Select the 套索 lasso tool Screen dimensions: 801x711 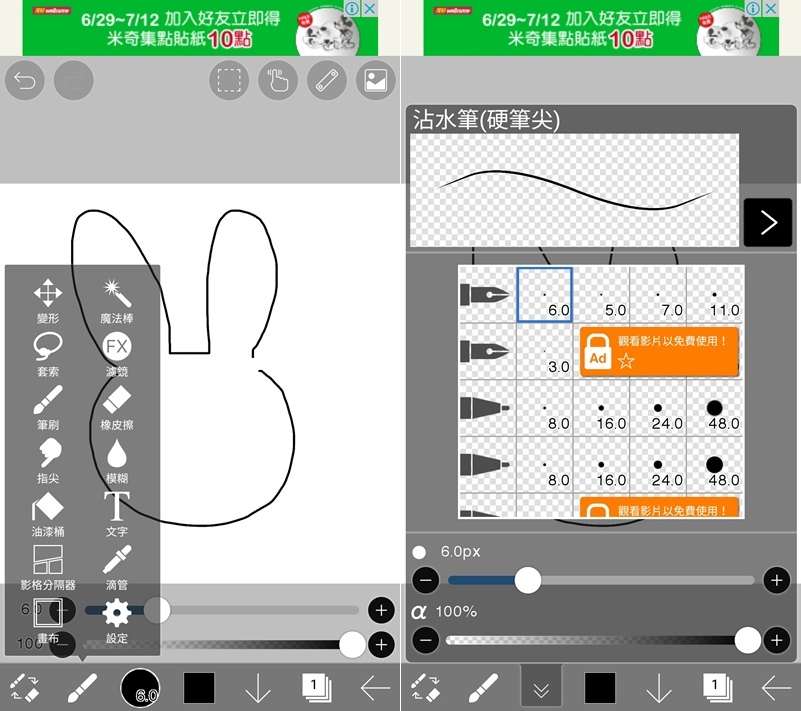48,354
